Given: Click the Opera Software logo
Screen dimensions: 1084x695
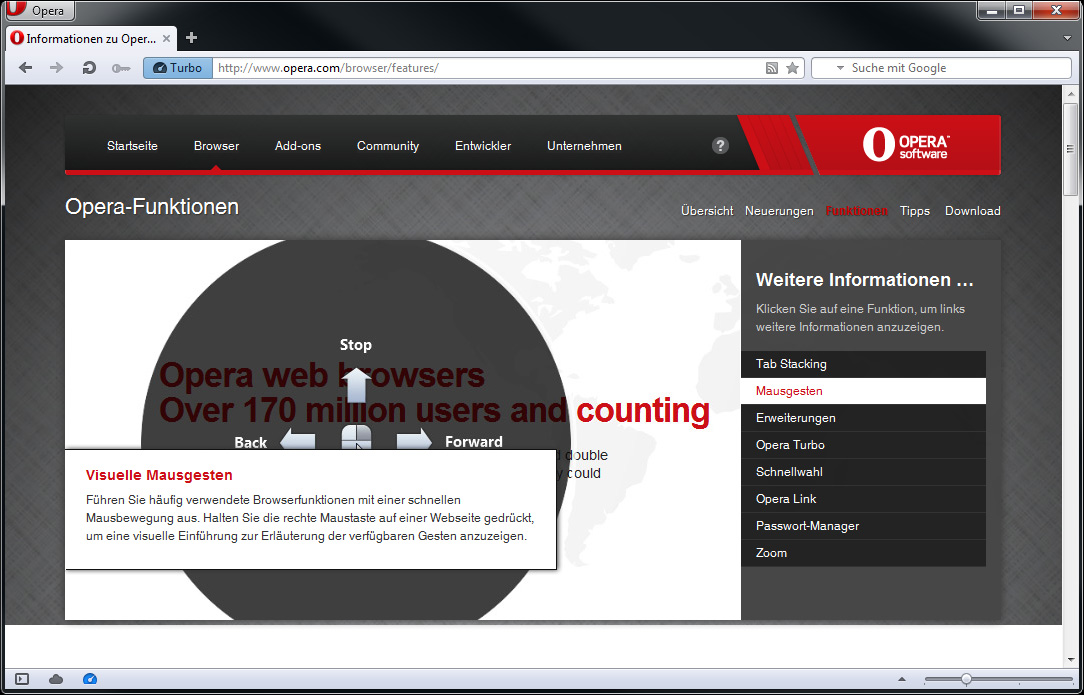Looking at the screenshot, I should (x=906, y=145).
